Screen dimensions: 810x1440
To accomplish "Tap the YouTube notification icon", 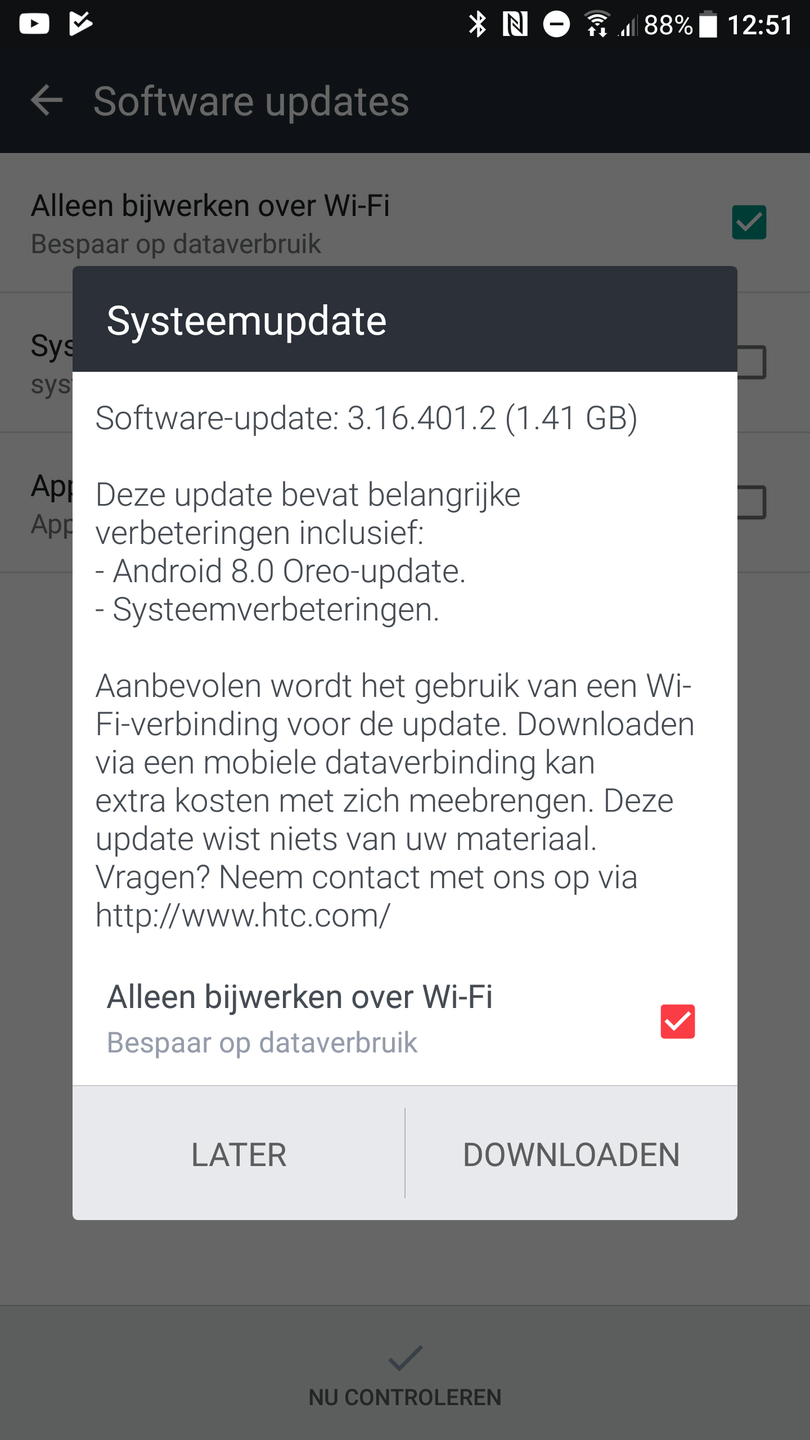I will click(34, 24).
